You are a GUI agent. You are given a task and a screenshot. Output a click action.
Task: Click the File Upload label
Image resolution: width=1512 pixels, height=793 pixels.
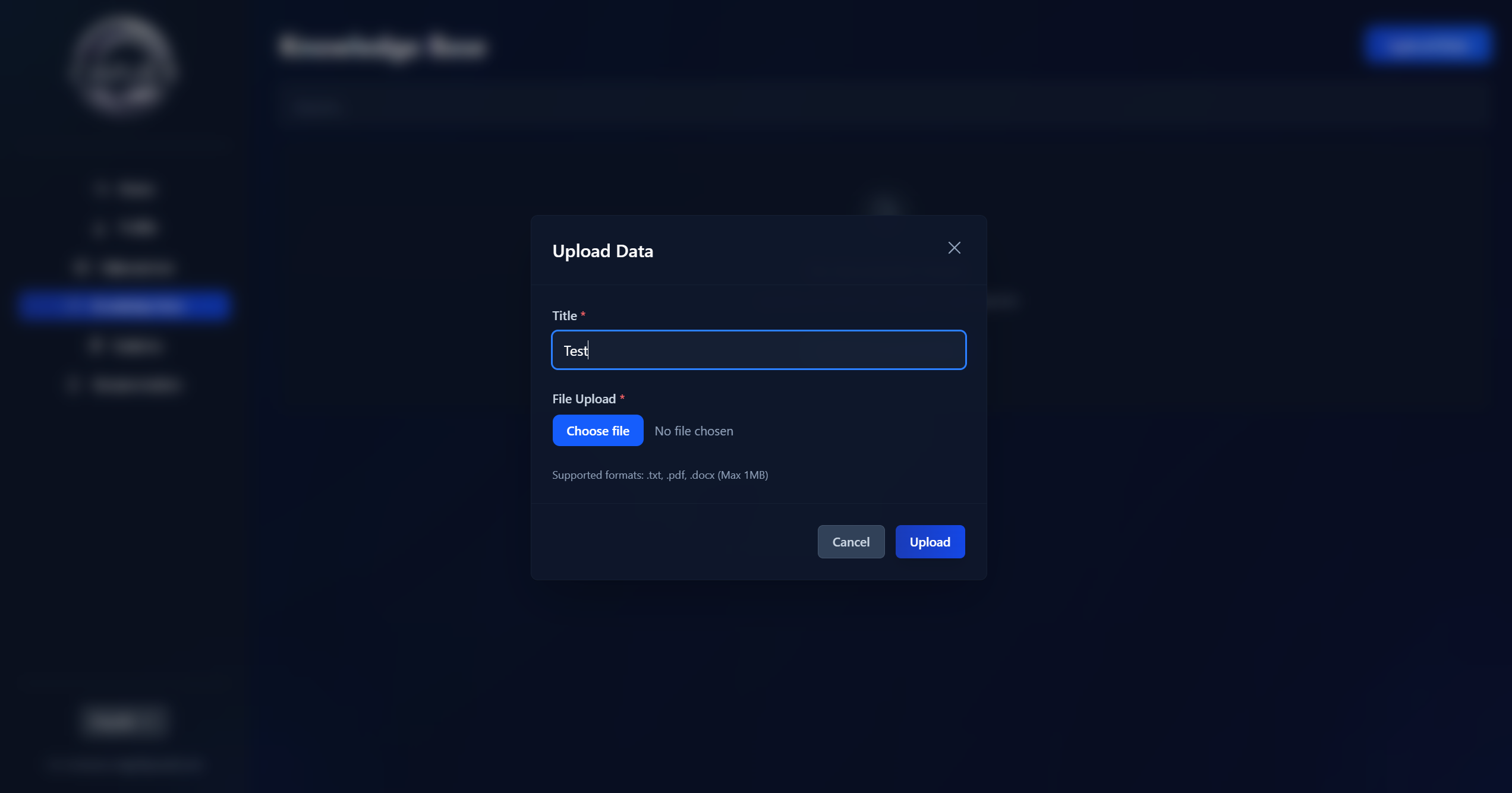[x=584, y=399]
